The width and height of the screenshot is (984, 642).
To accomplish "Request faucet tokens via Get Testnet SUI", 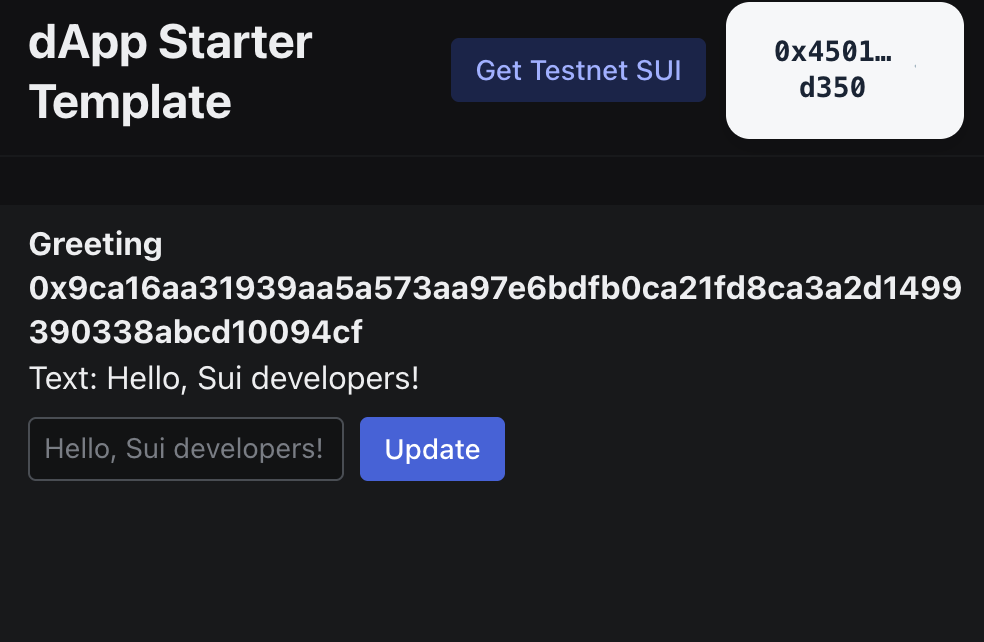I will [x=578, y=70].
